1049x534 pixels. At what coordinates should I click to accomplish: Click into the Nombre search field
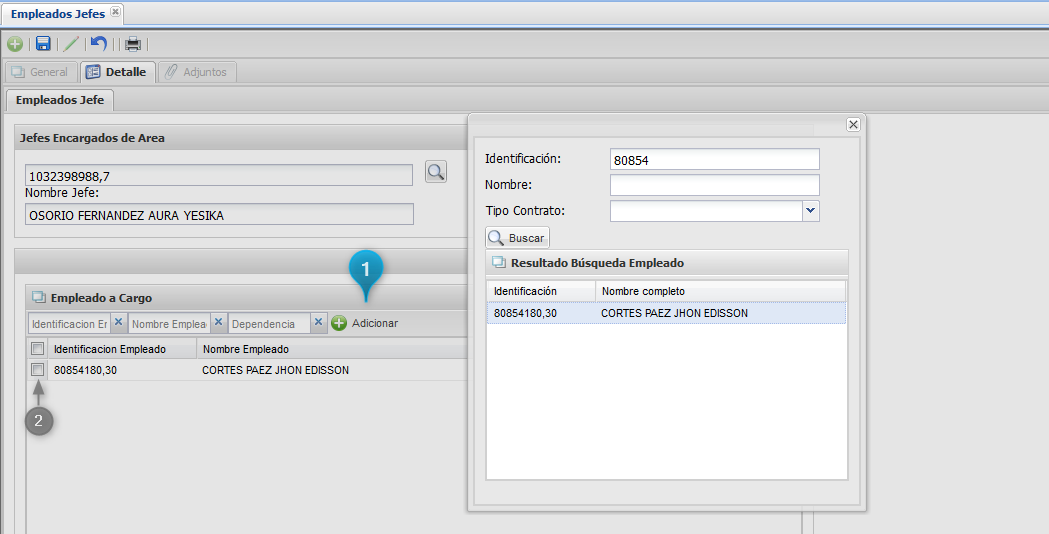pyautogui.click(x=714, y=185)
